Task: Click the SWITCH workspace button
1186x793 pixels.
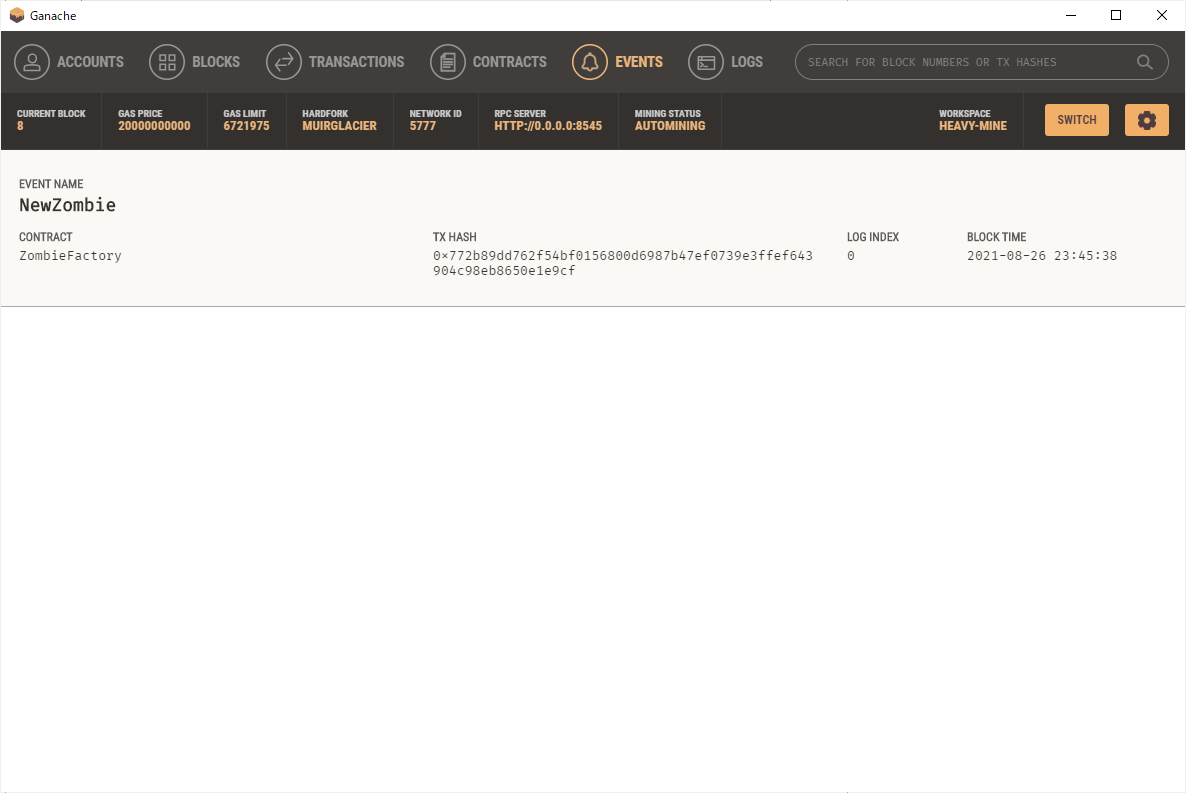Action: point(1076,120)
